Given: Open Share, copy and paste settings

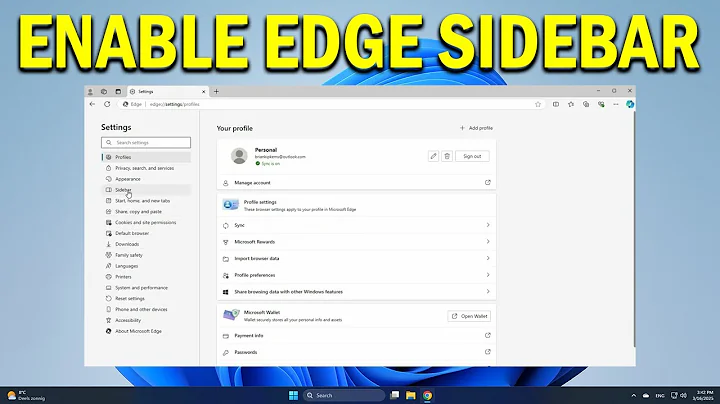Looking at the screenshot, I should pos(146,212).
